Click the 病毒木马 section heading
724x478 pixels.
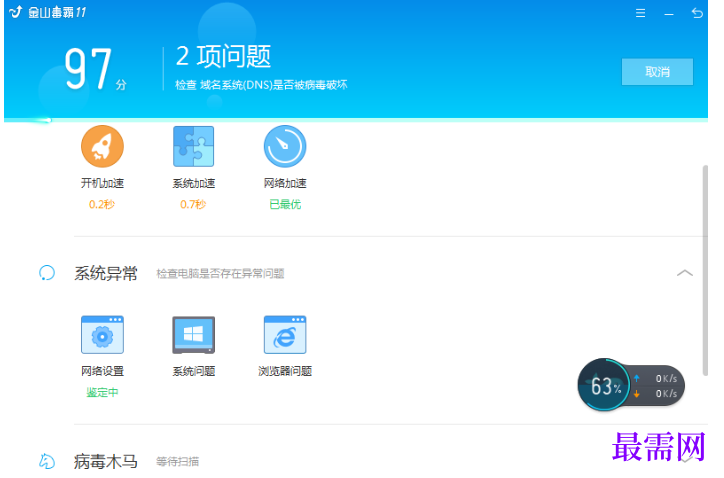coord(106,461)
